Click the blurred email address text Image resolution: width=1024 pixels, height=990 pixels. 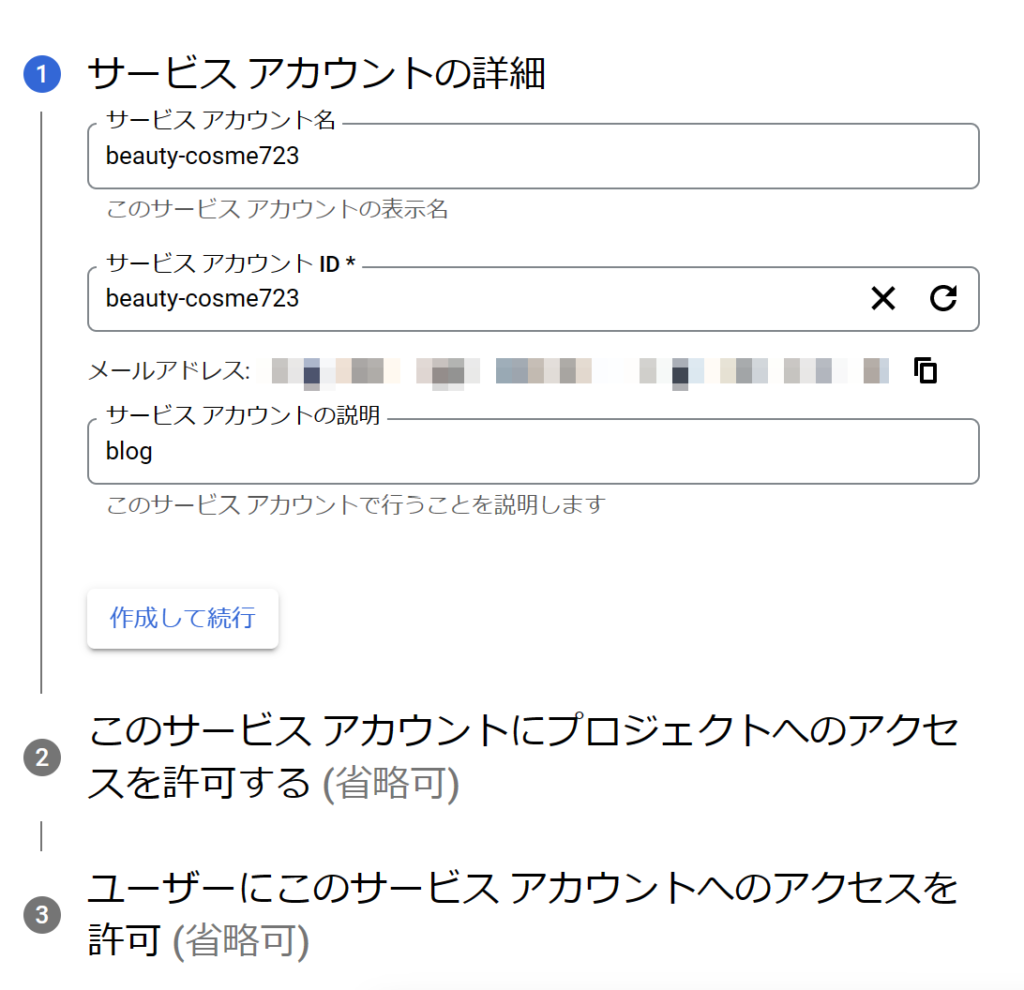(x=580, y=370)
